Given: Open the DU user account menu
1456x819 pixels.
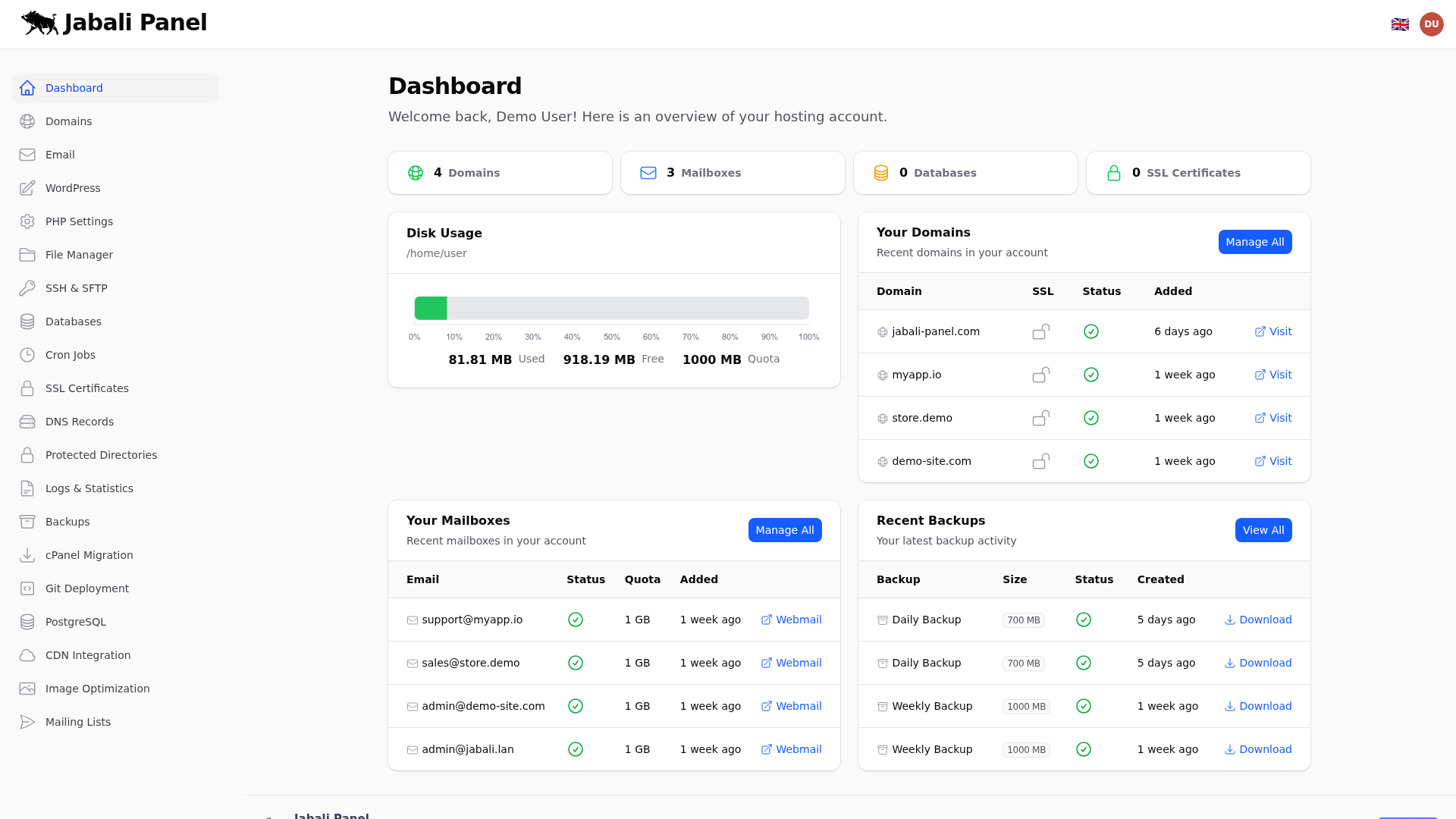Looking at the screenshot, I should (1432, 24).
